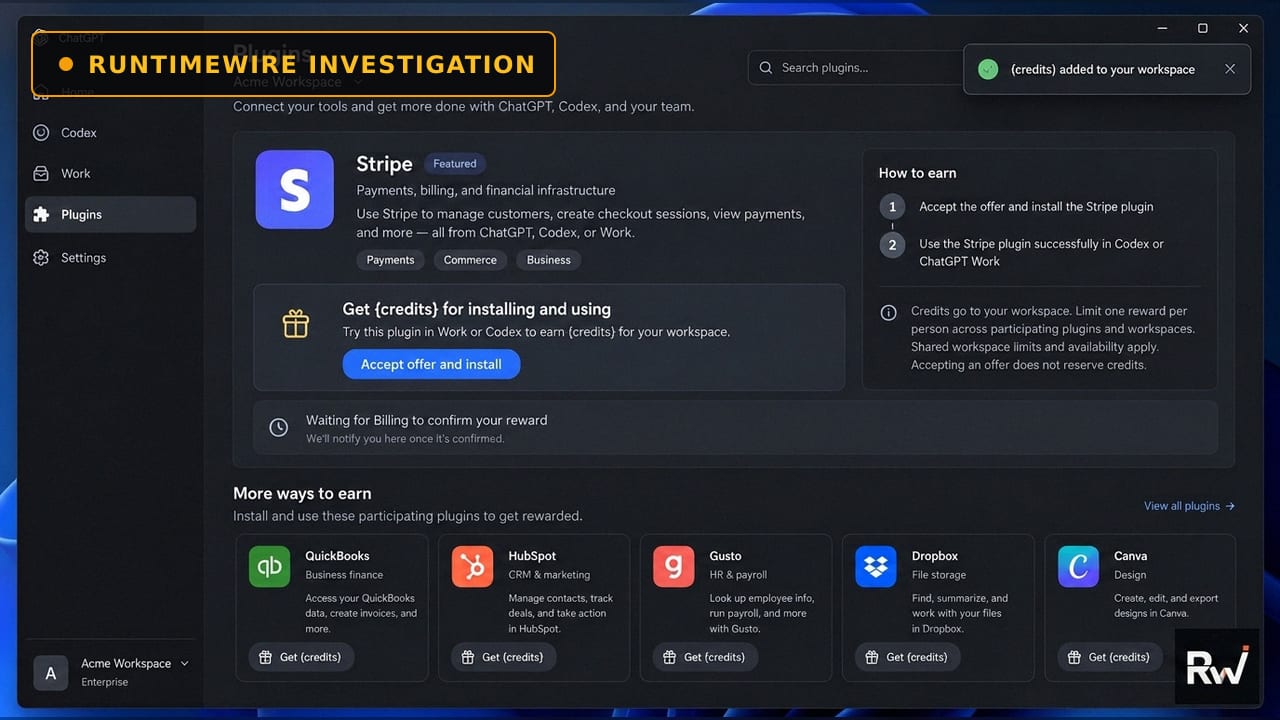Click the clock icon beside Waiting for Billing
The height and width of the screenshot is (720, 1280).
(x=279, y=428)
